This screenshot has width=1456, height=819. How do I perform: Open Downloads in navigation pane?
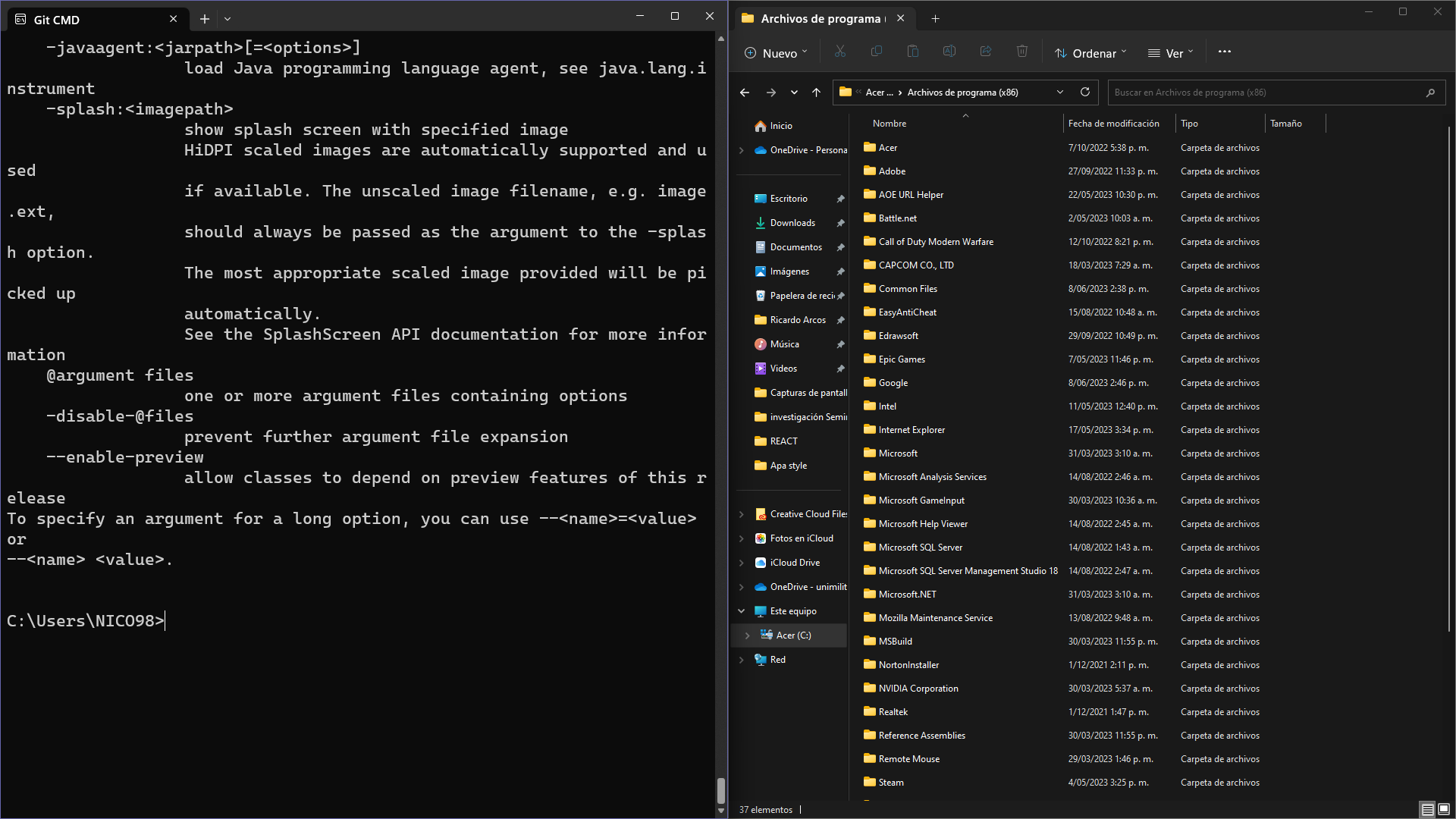pyautogui.click(x=792, y=223)
